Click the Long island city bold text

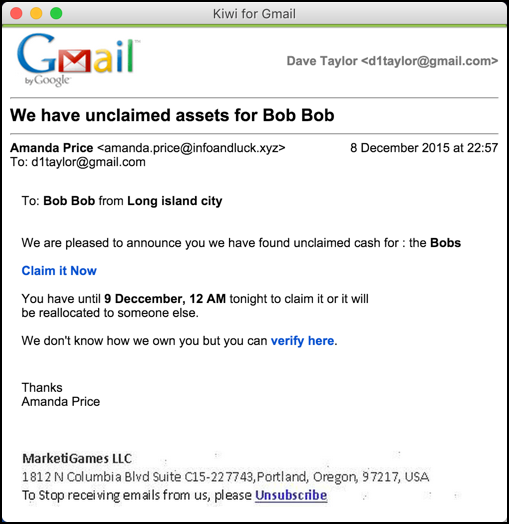pyautogui.click(x=175, y=201)
